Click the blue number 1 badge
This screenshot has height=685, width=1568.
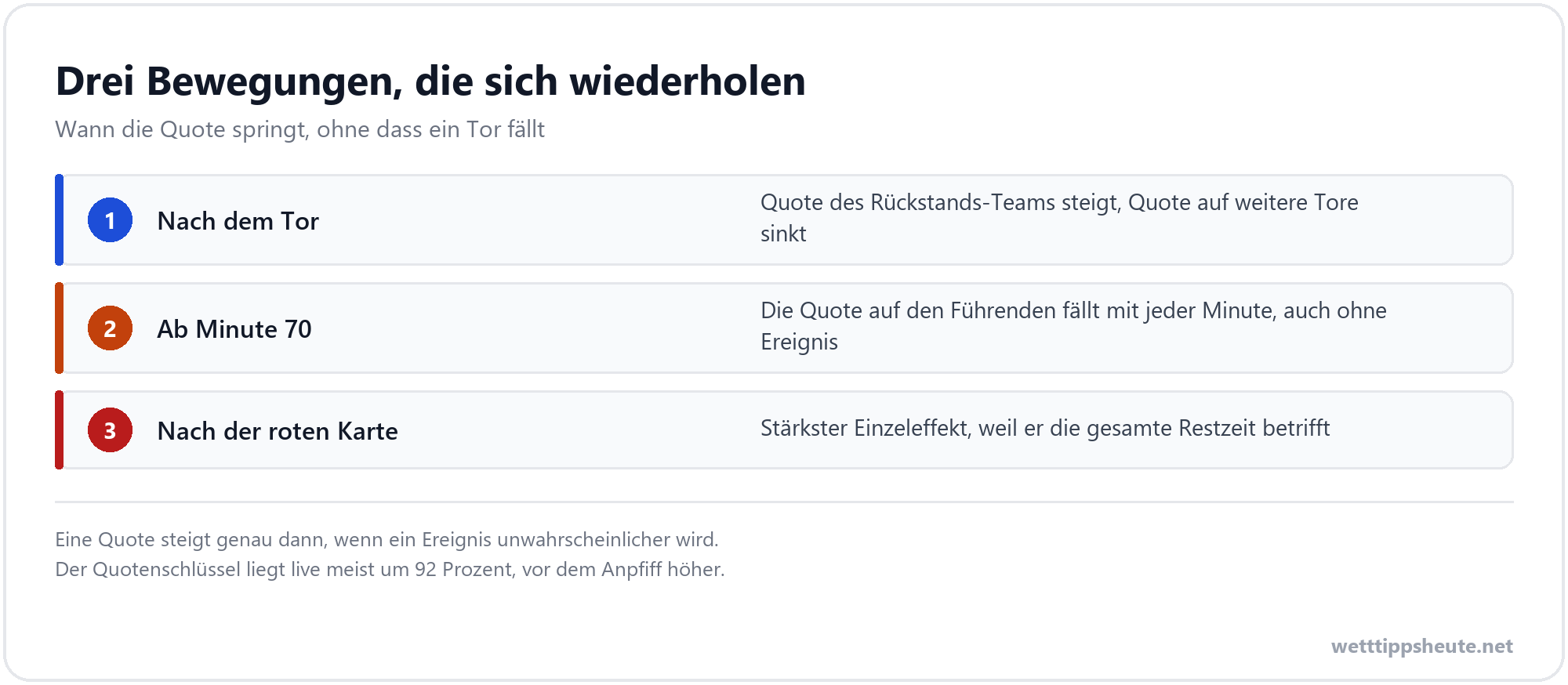[110, 220]
